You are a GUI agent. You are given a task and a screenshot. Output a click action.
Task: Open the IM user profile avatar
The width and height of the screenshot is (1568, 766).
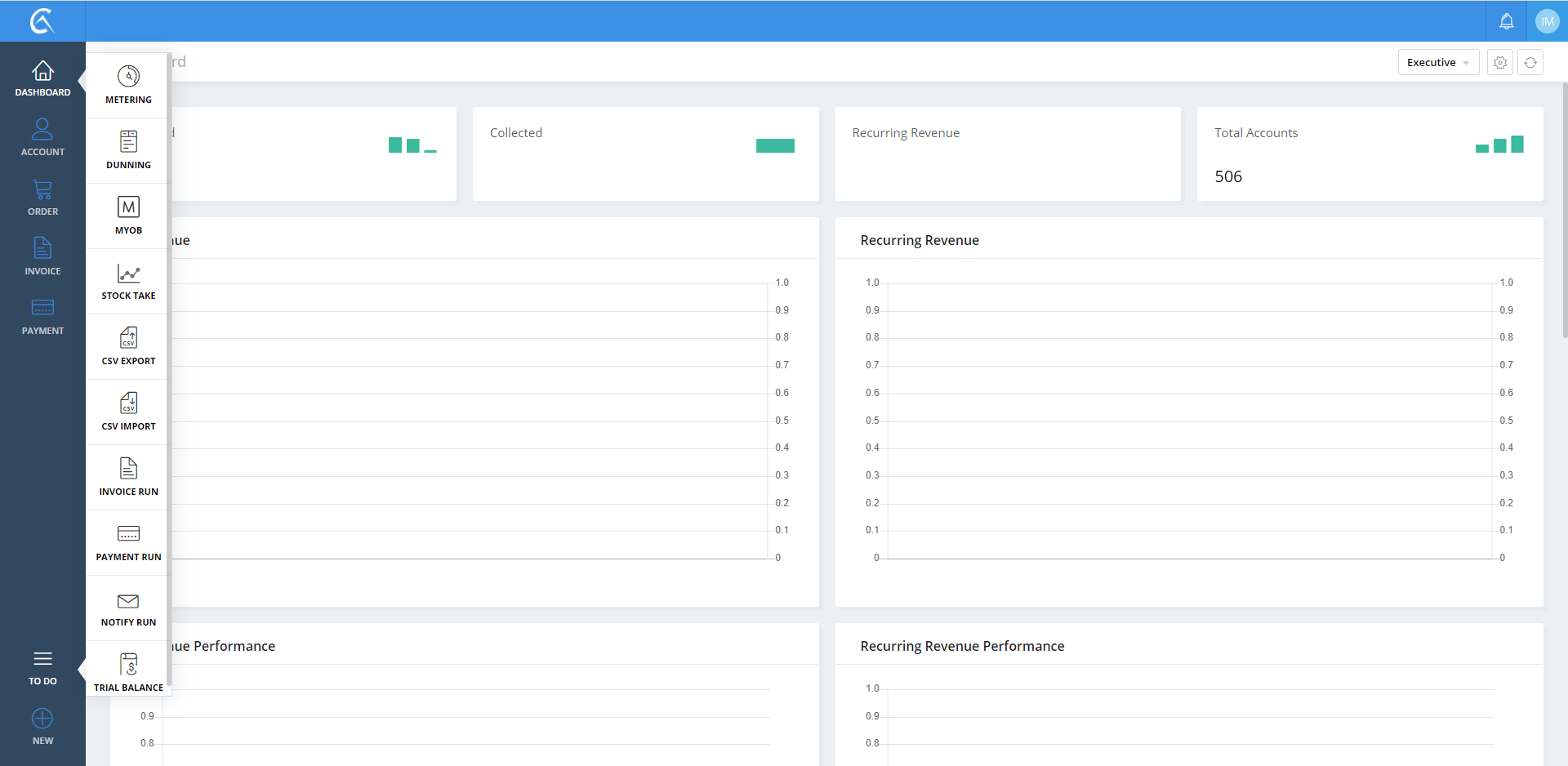tap(1547, 21)
